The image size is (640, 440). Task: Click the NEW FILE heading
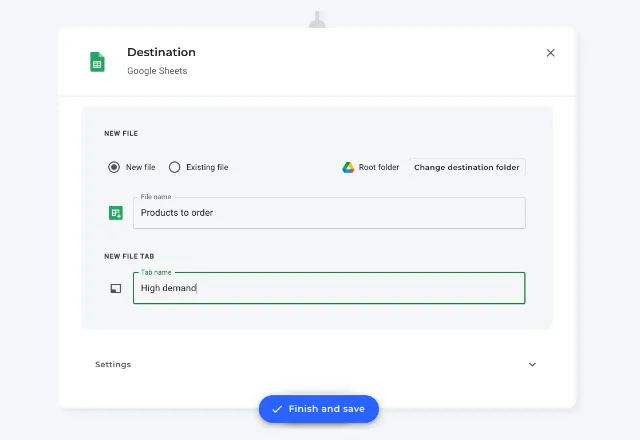(x=121, y=133)
